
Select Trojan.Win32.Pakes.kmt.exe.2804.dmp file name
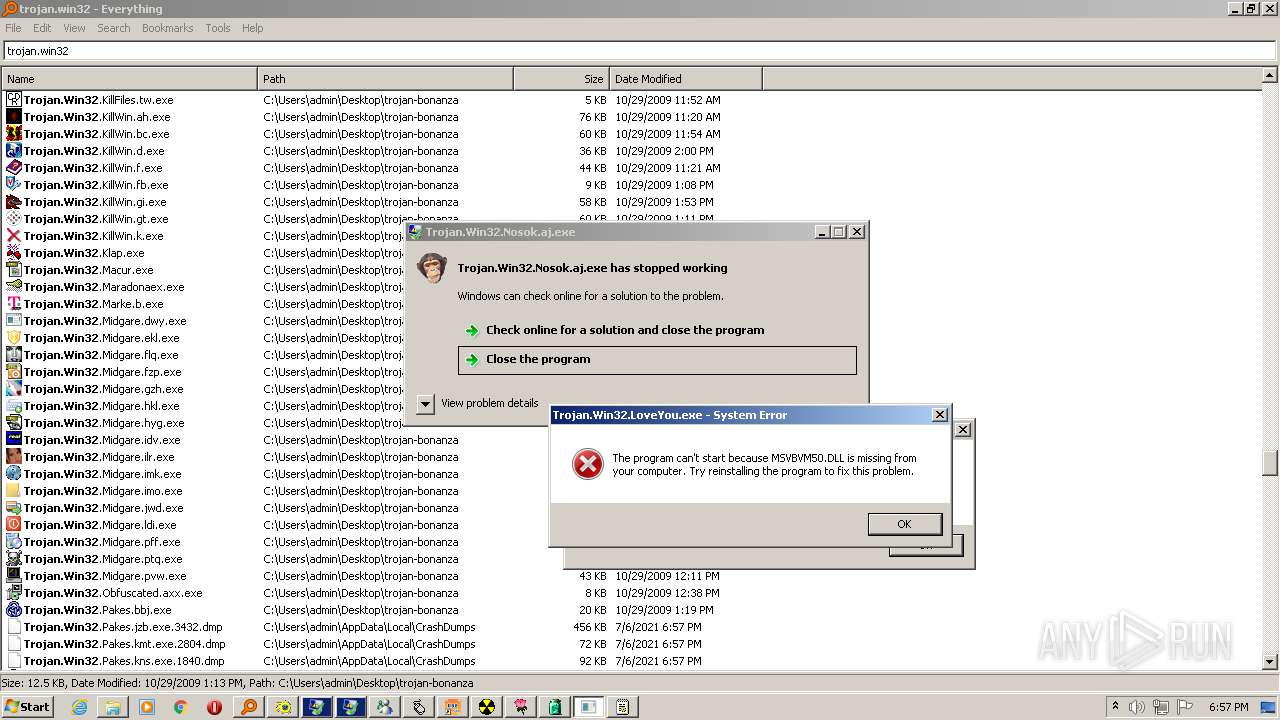(x=124, y=644)
